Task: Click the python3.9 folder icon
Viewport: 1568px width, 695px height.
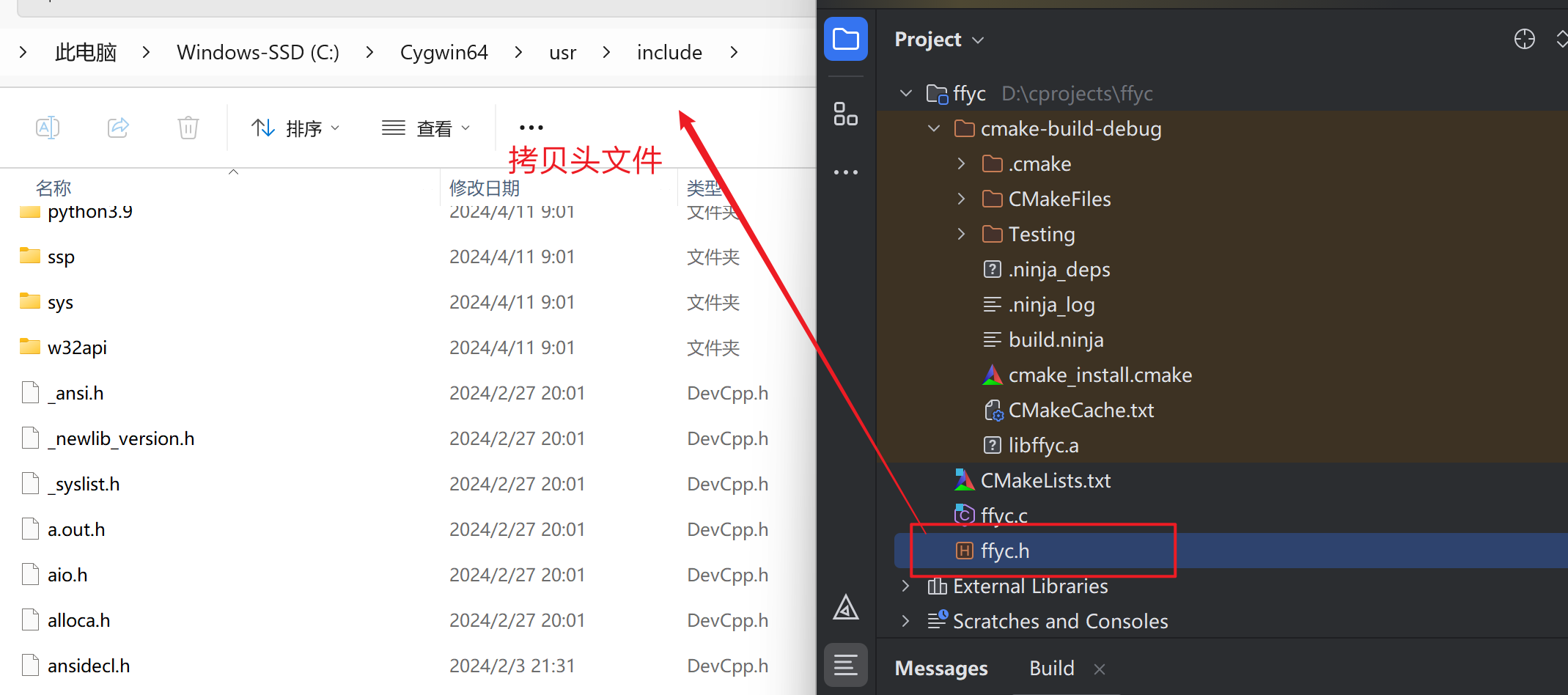Action: pyautogui.click(x=30, y=212)
